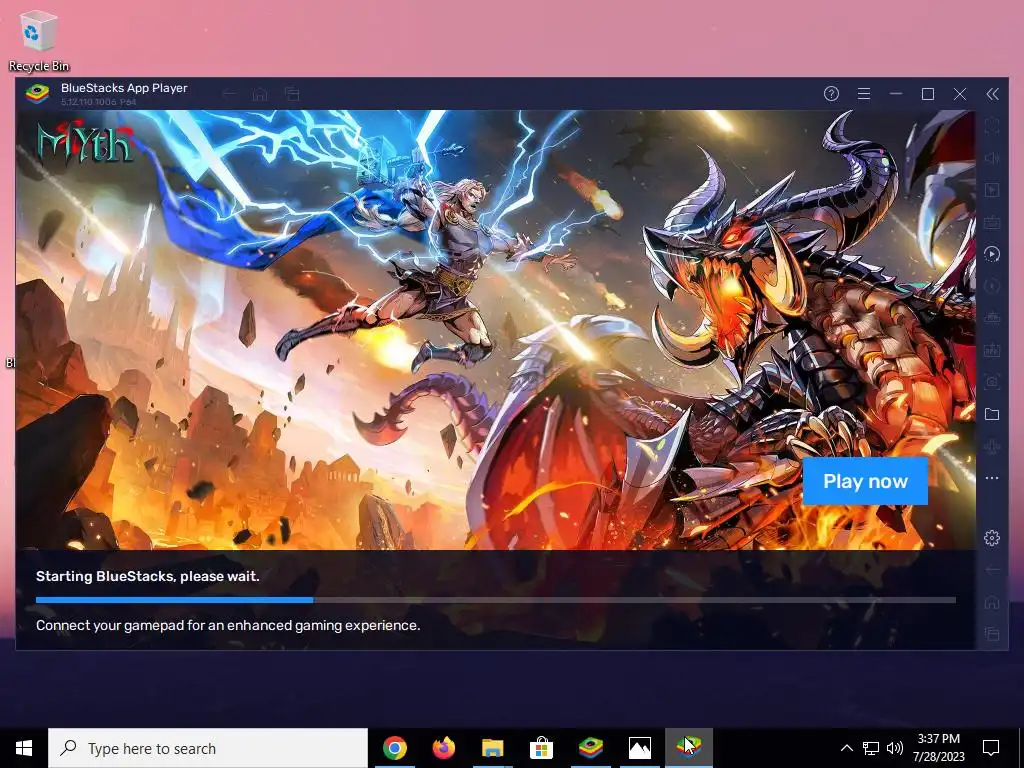Open the Photos app from the taskbar
Image resolution: width=1024 pixels, height=768 pixels.
(639, 748)
